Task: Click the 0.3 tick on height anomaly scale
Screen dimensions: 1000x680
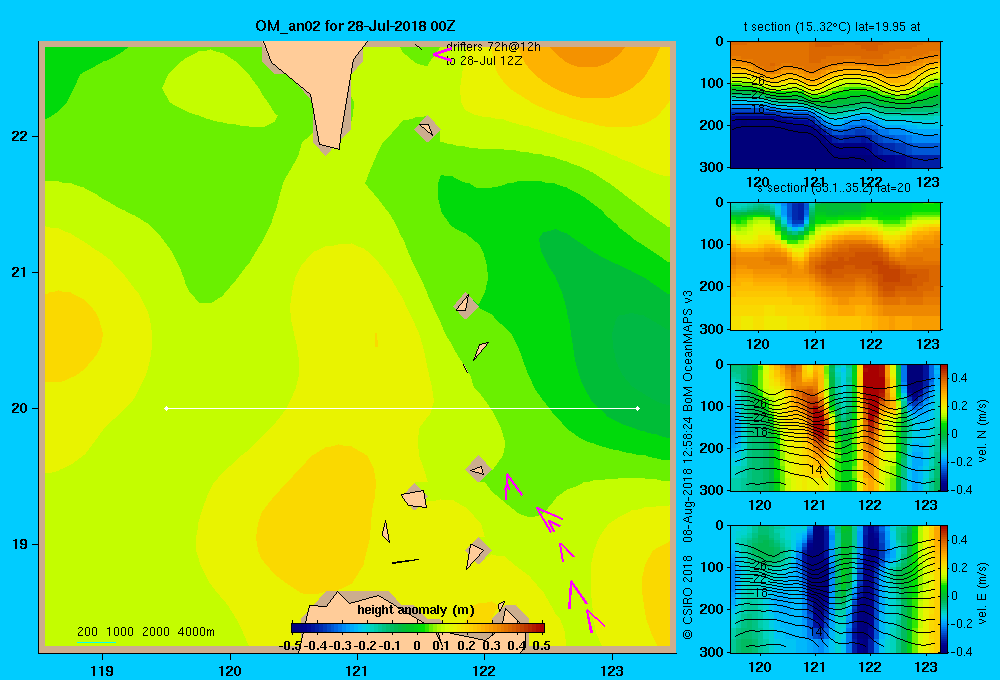Action: click(x=491, y=646)
